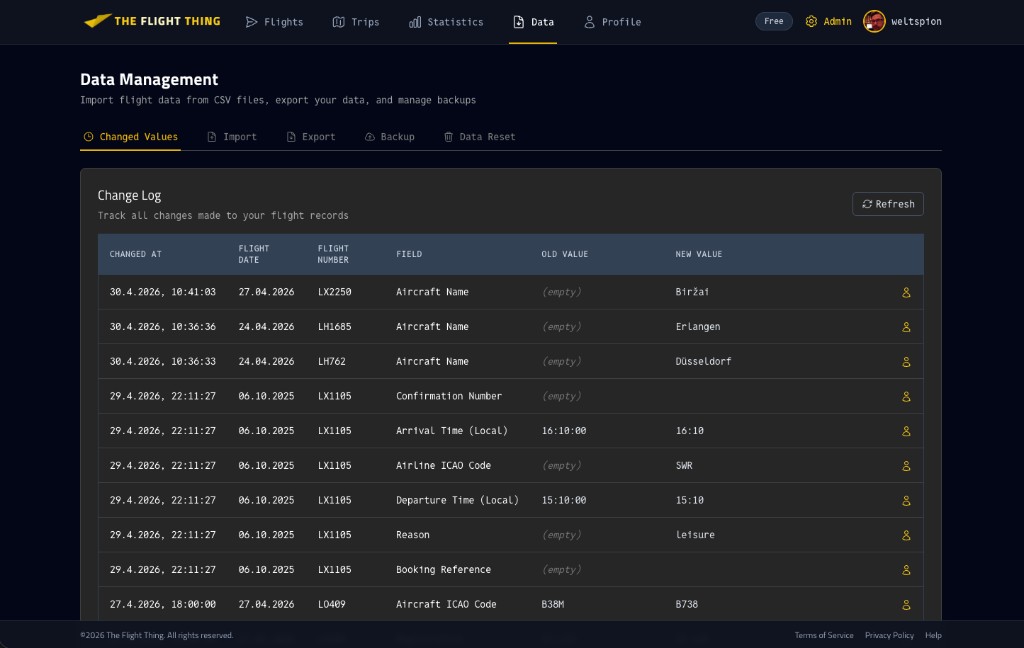
Task: Switch to the Backup sub-tab
Action: click(389, 137)
